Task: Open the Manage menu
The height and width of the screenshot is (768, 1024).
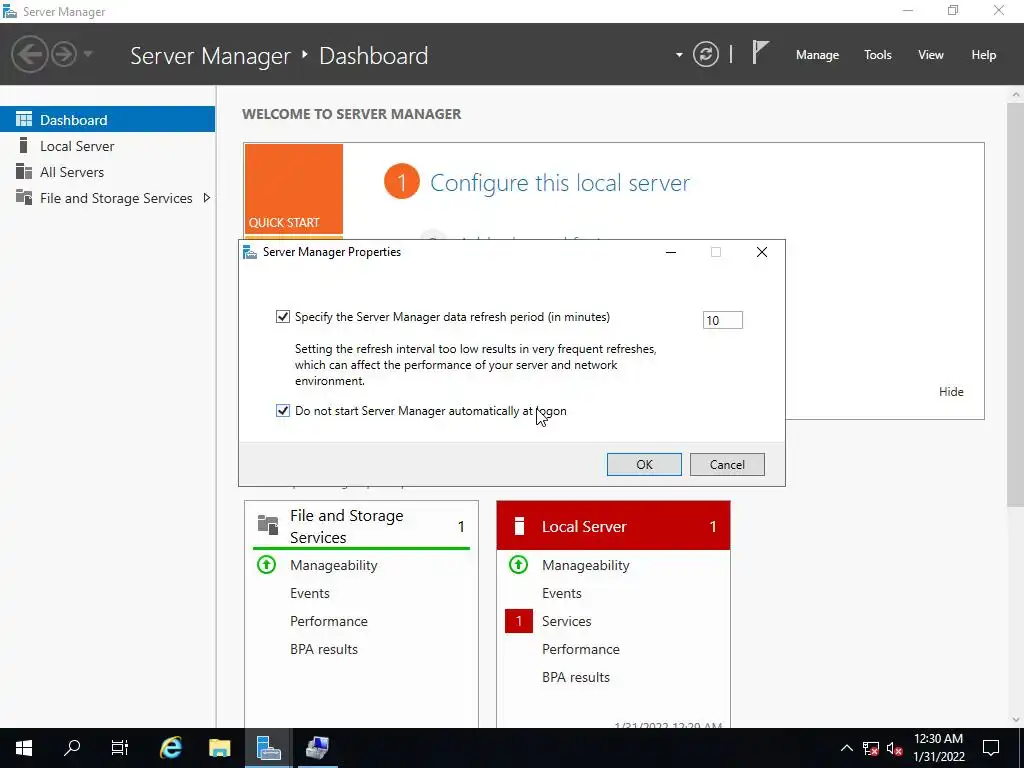Action: click(x=817, y=55)
